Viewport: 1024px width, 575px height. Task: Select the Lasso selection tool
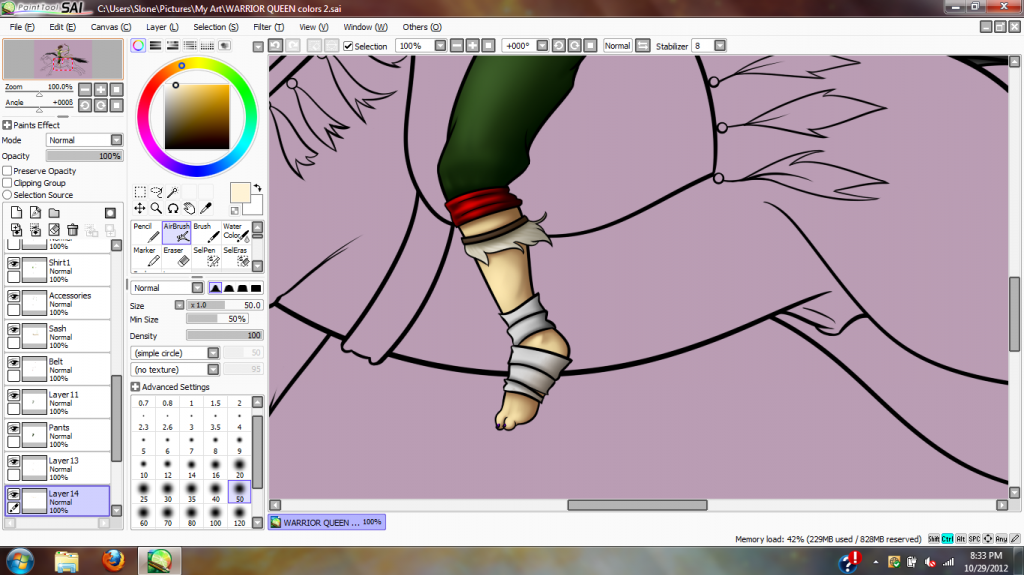[x=156, y=191]
